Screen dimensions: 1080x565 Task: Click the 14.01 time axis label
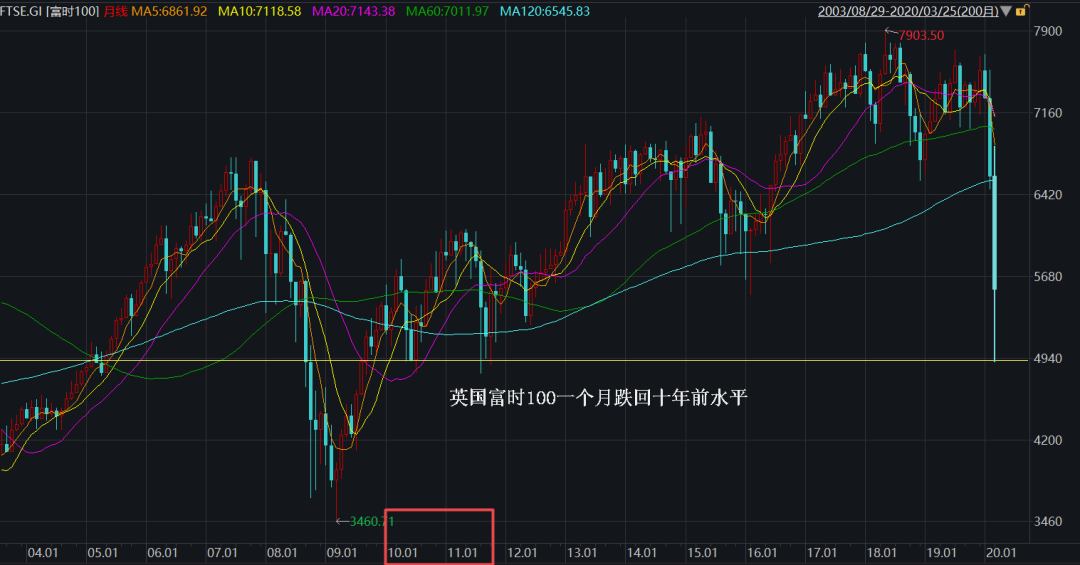pyautogui.click(x=642, y=553)
